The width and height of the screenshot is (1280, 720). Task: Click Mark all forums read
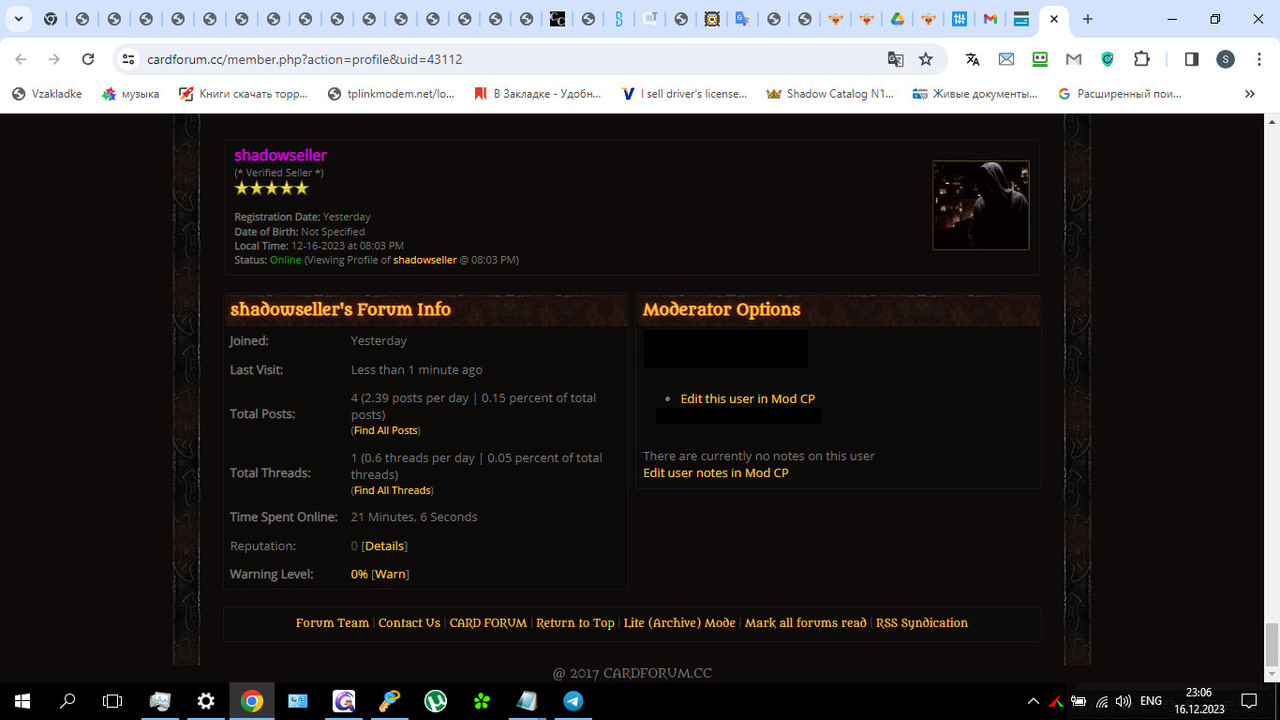(806, 622)
